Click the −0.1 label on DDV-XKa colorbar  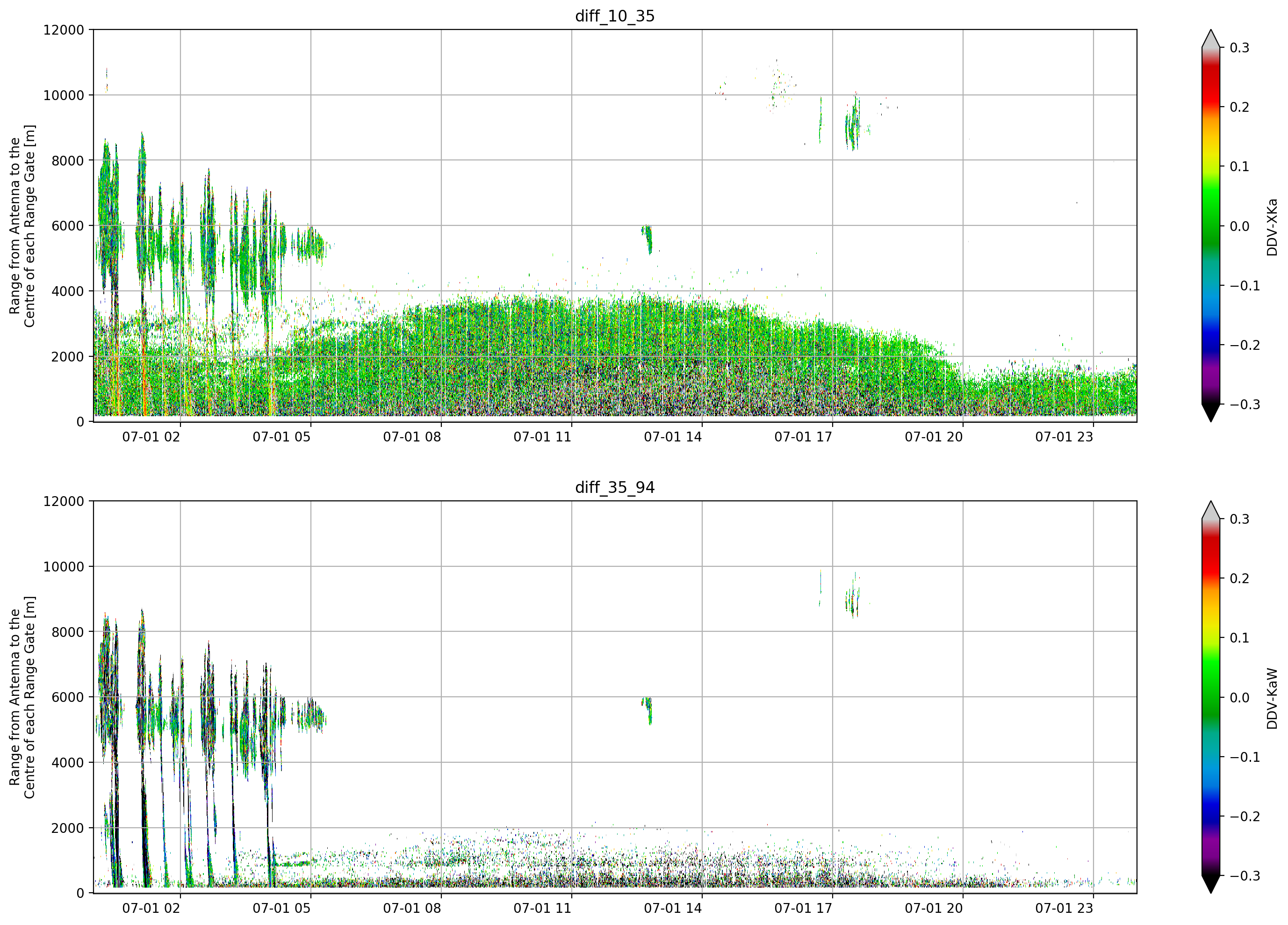click(1244, 285)
